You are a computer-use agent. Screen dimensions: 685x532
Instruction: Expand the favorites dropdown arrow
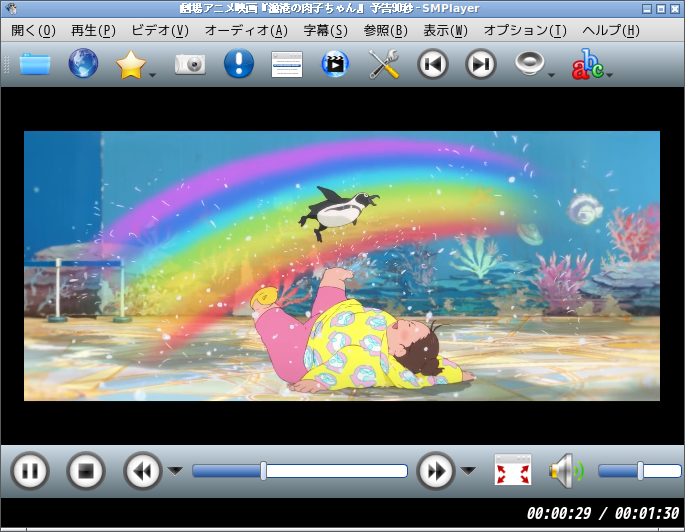pyautogui.click(x=152, y=75)
